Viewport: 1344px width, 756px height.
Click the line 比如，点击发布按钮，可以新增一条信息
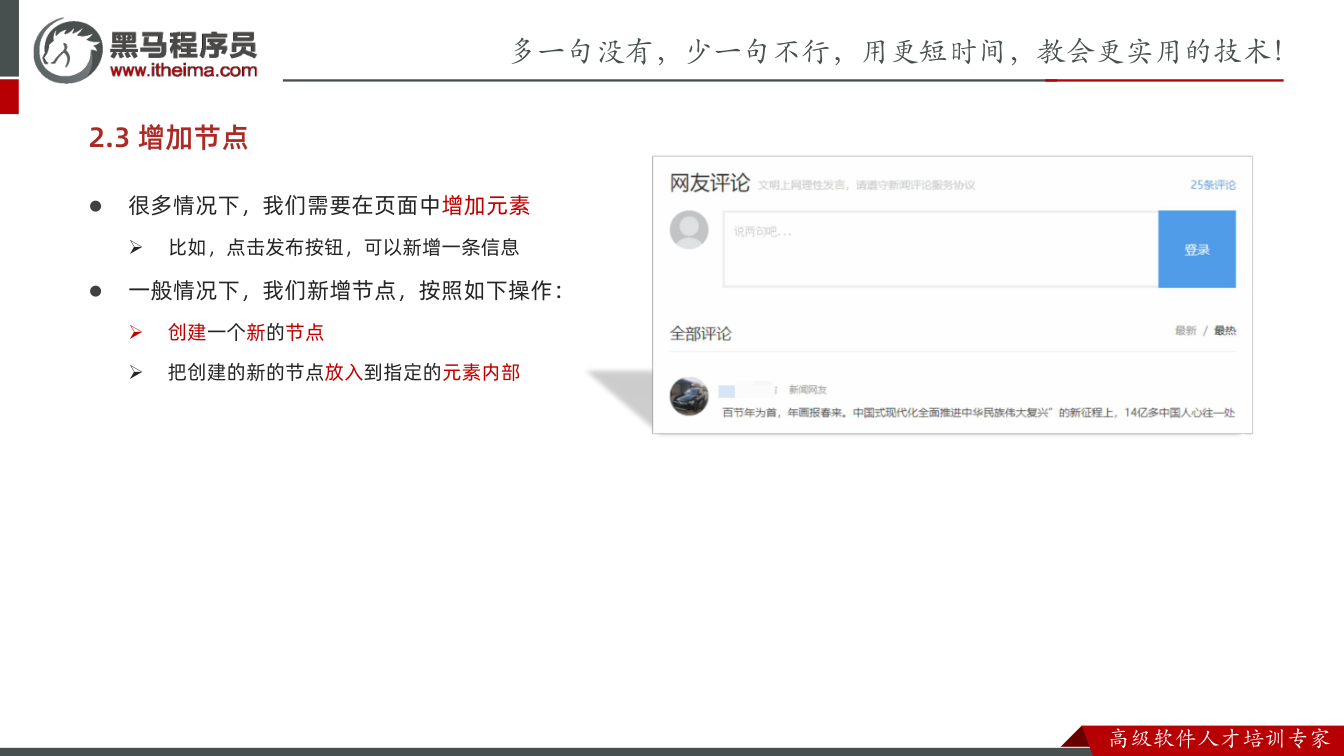pyautogui.click(x=344, y=247)
